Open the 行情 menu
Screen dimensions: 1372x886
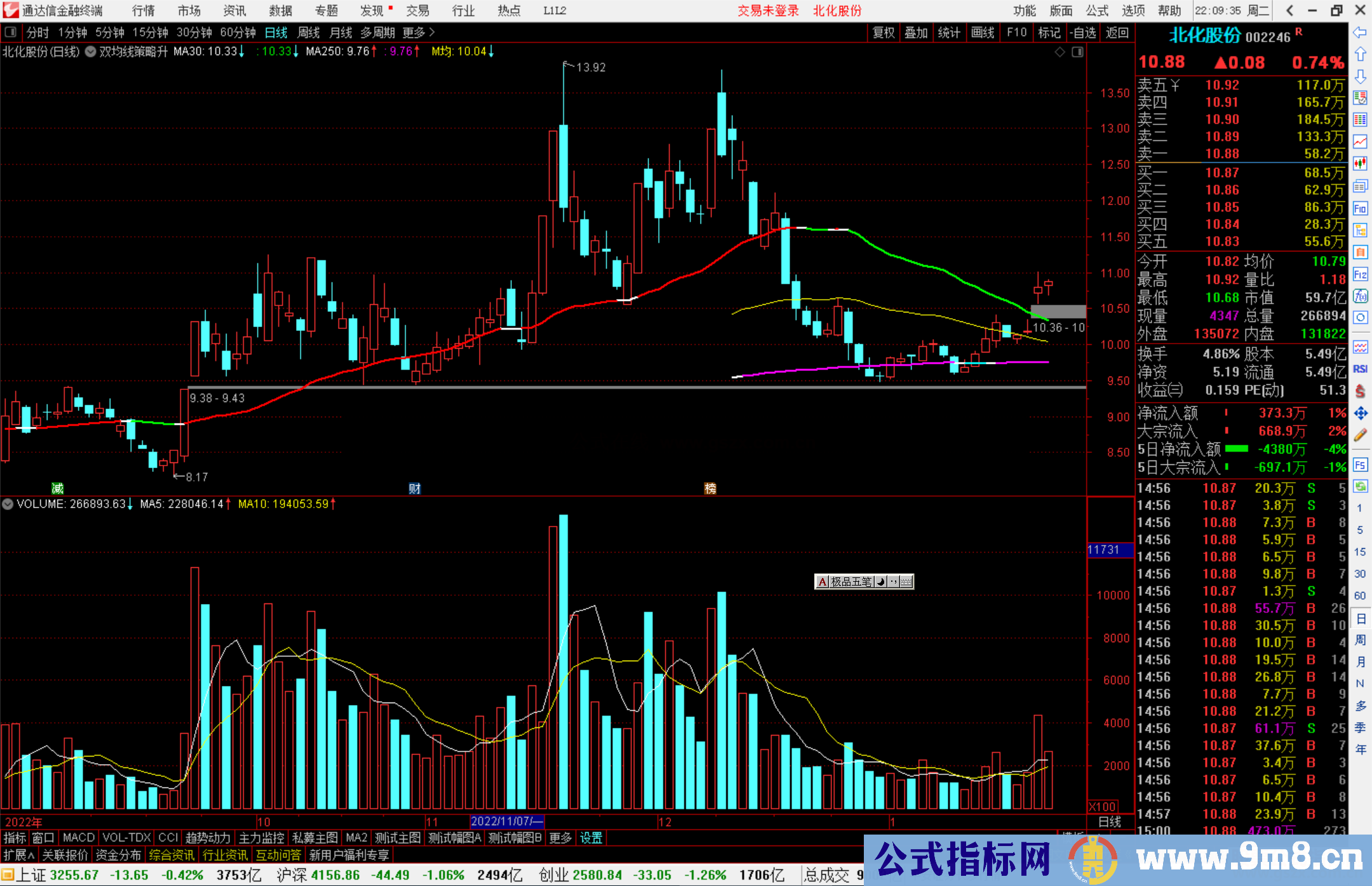144,11
